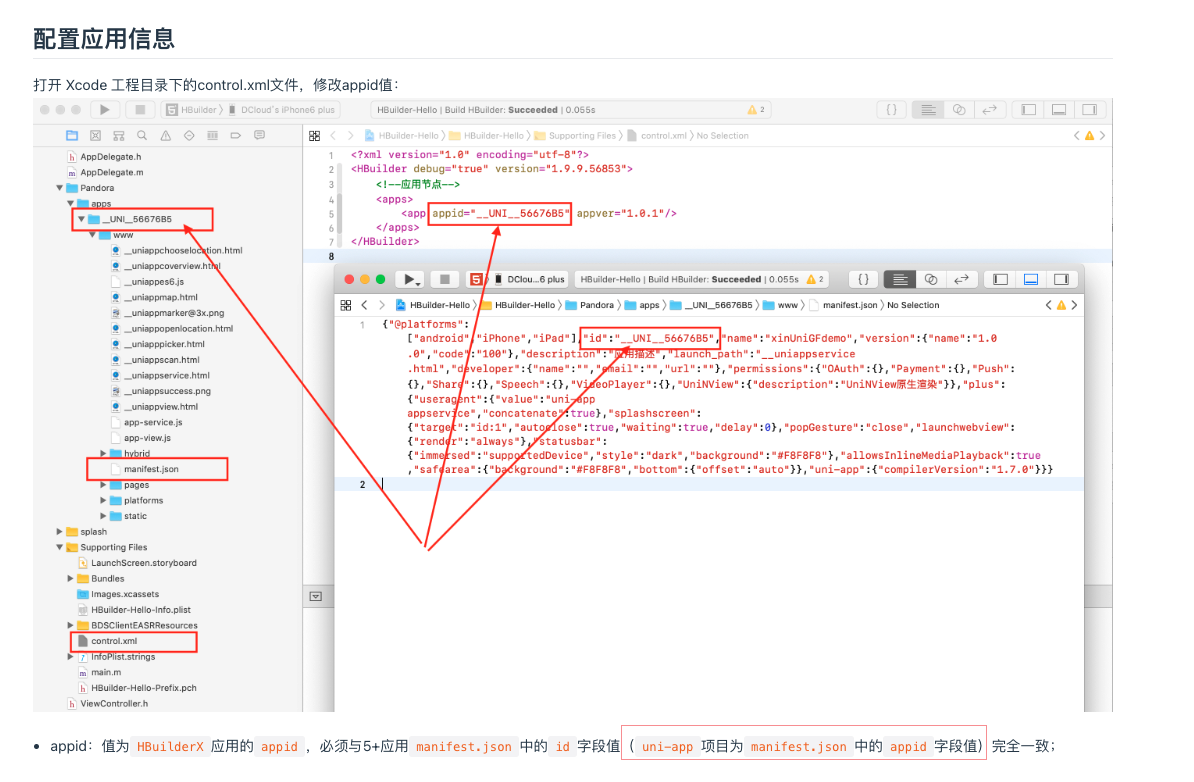Click the Stop button in the rear Xcode window

pos(140,109)
